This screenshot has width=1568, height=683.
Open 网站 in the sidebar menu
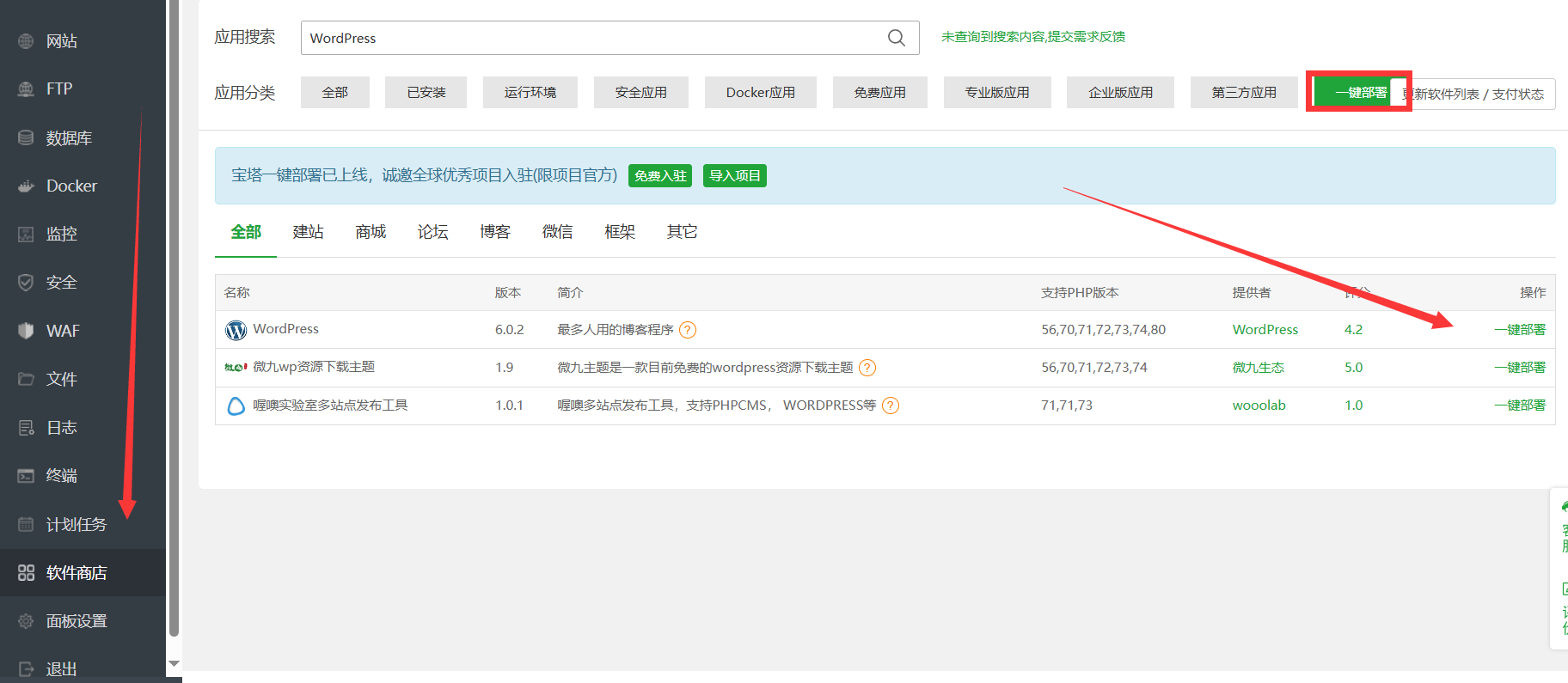pyautogui.click(x=62, y=41)
